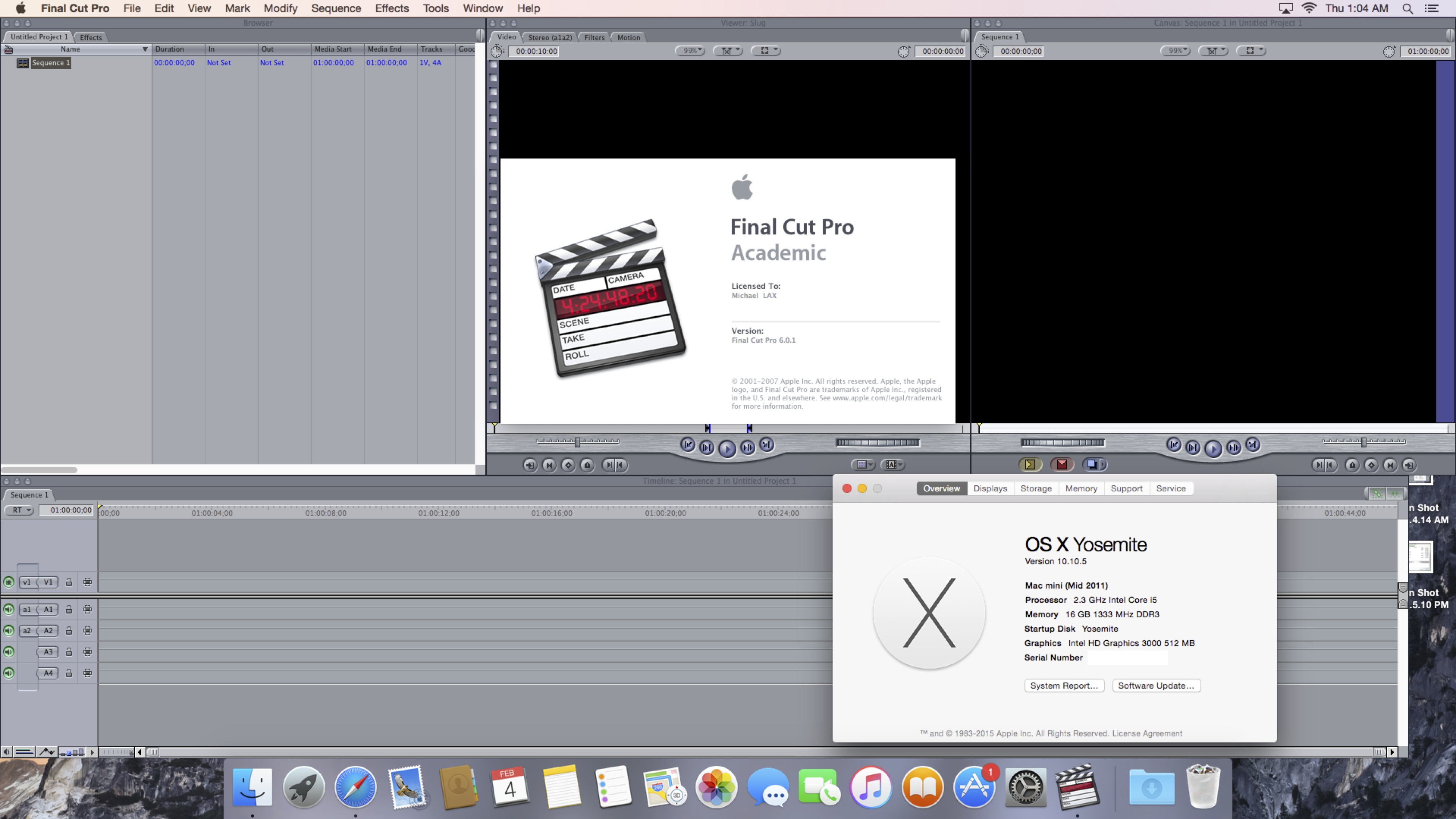Open Canvas view mode pop-up
Image resolution: width=1456 pixels, height=819 pixels.
tap(1251, 50)
